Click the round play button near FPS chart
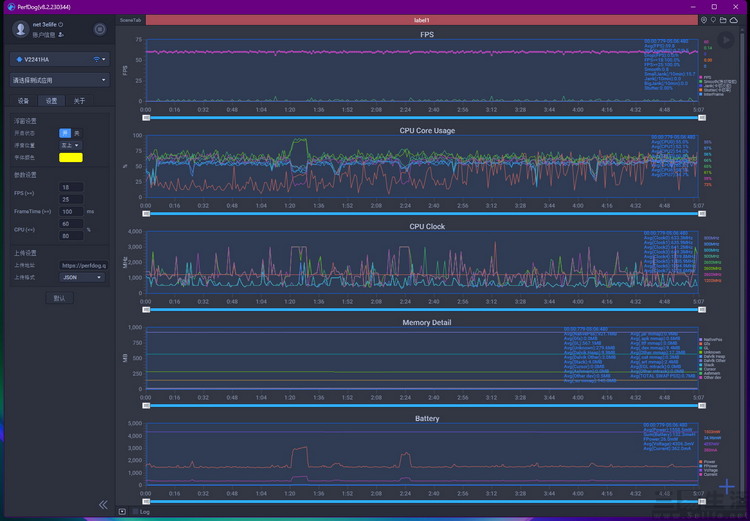This screenshot has width=750, height=521. point(726,40)
